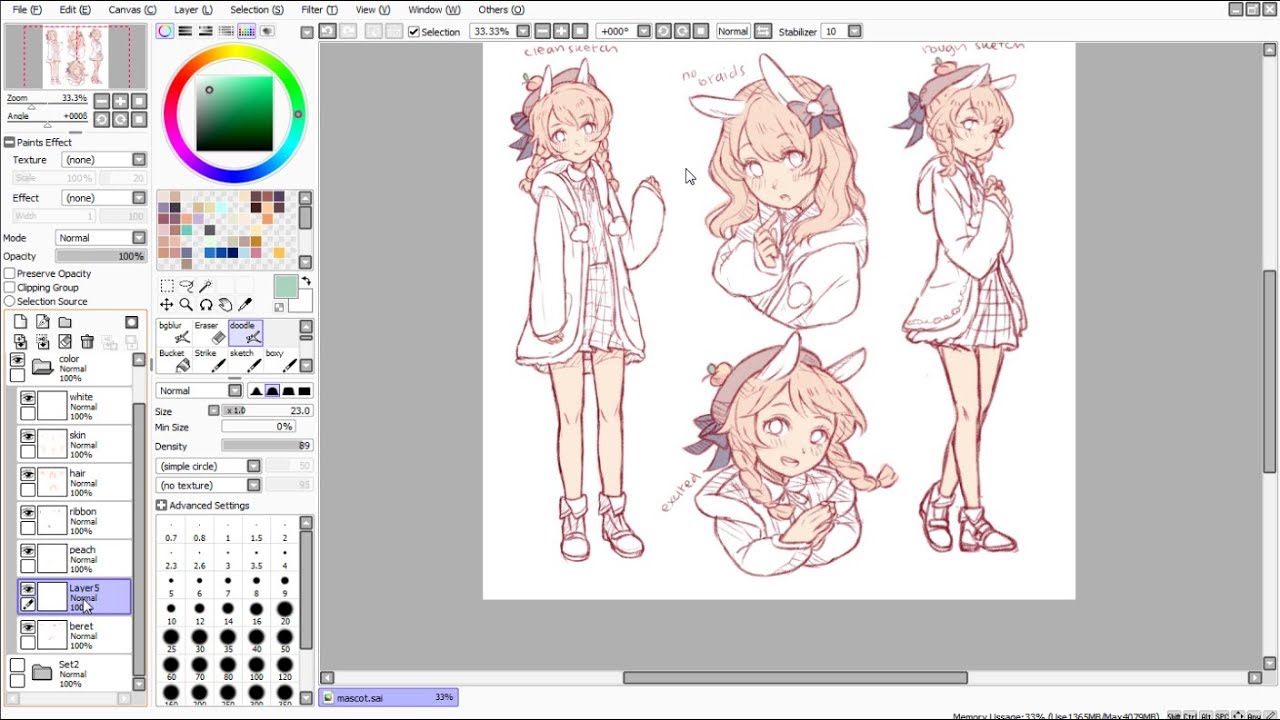This screenshot has height=720, width=1280.
Task: Show the Set2 folder layer
Action: [x=17, y=665]
